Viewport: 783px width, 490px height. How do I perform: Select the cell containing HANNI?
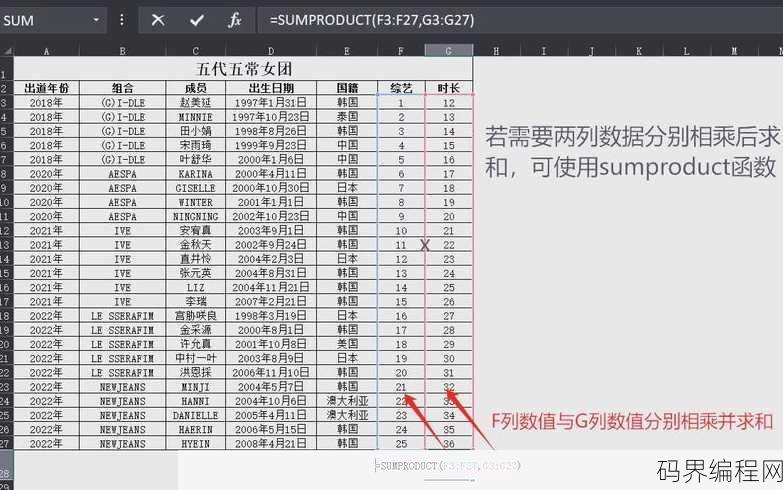[x=195, y=401]
